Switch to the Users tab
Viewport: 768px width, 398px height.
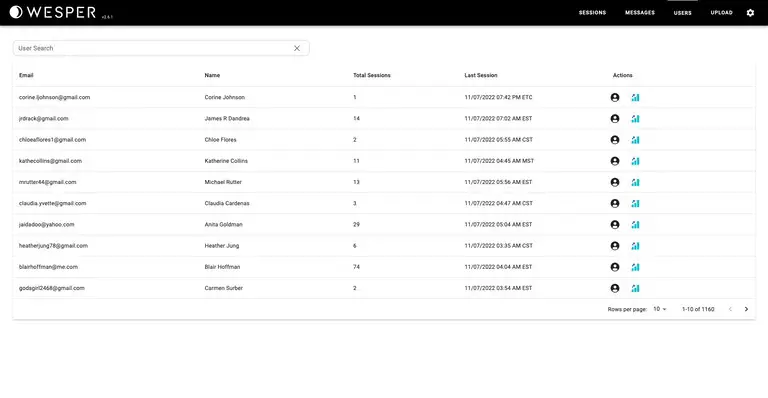pyautogui.click(x=682, y=13)
